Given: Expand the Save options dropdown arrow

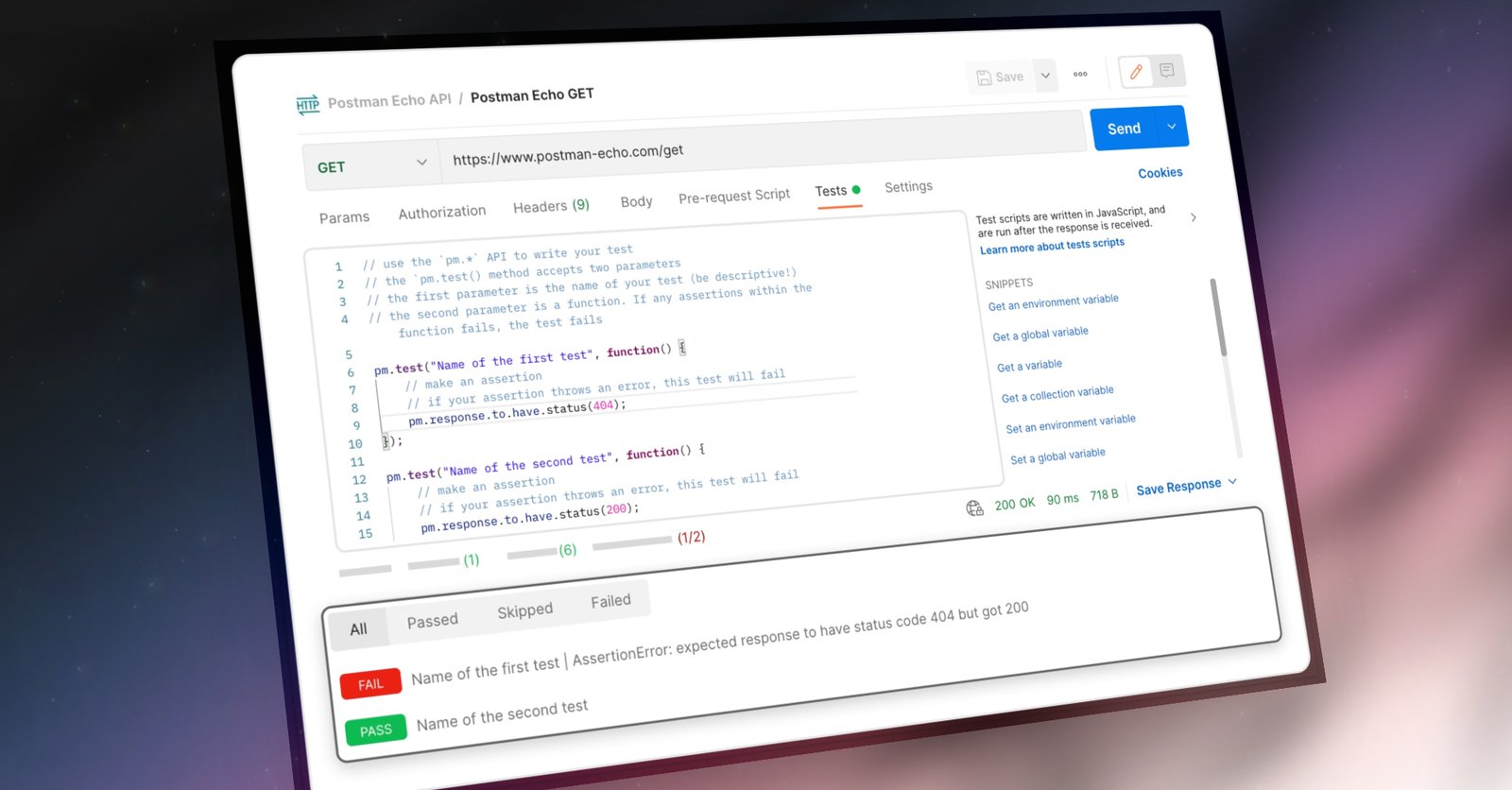Looking at the screenshot, I should [1045, 76].
